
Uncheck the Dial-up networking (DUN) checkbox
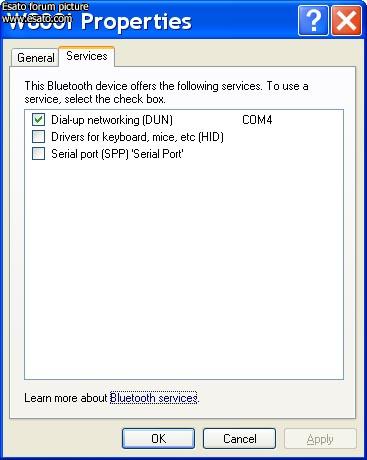(x=39, y=119)
